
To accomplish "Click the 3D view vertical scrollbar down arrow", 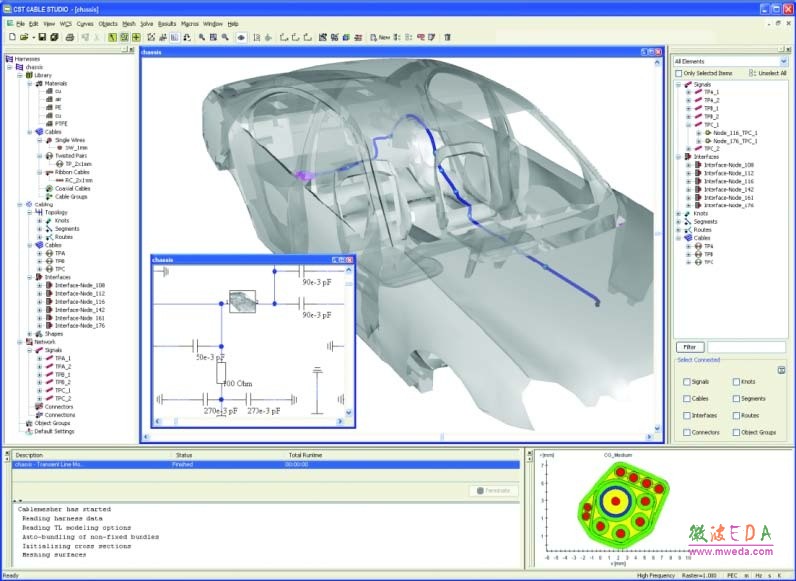I will (x=657, y=429).
